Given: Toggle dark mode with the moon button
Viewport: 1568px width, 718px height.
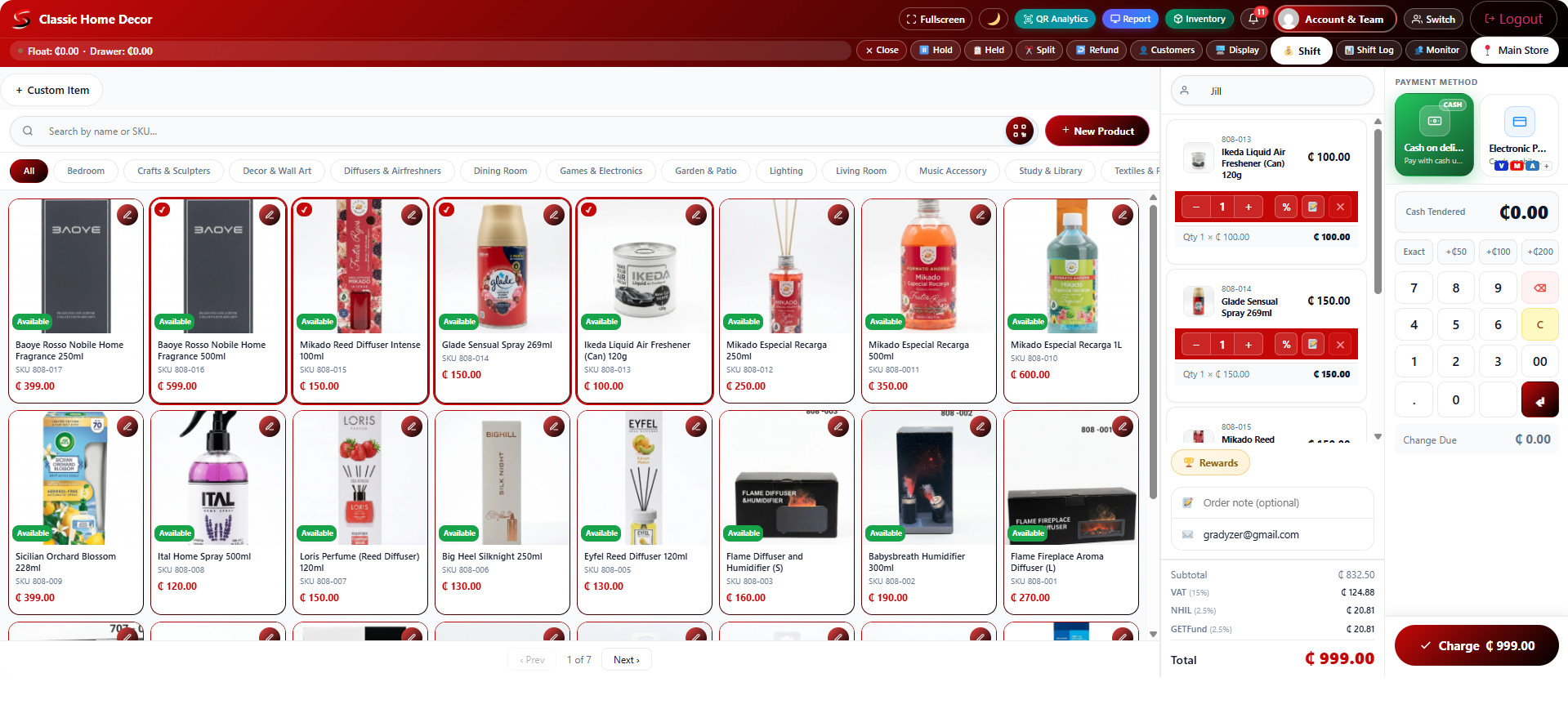Looking at the screenshot, I should [x=994, y=19].
